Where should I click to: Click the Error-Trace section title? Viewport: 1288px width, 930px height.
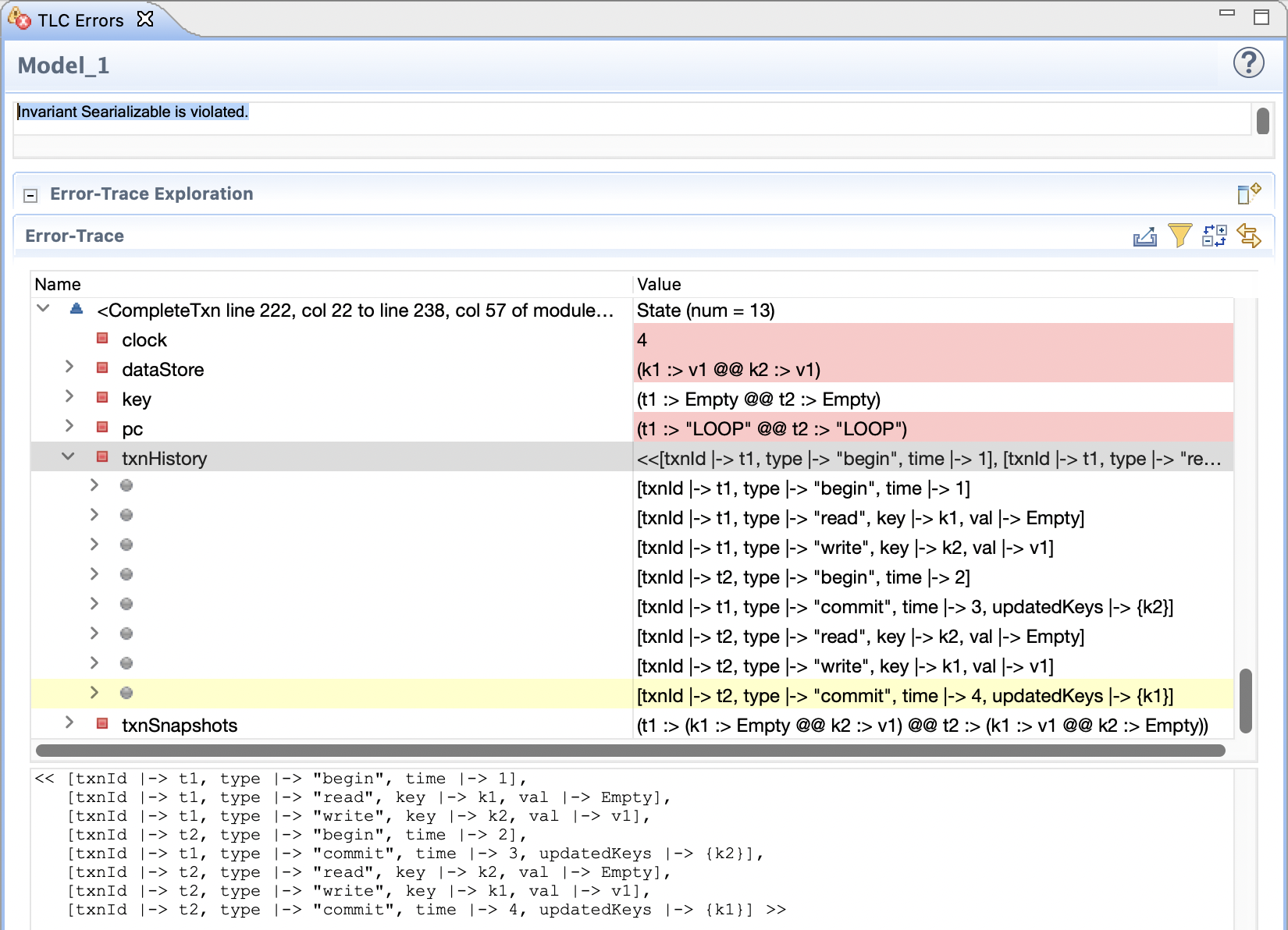(74, 236)
